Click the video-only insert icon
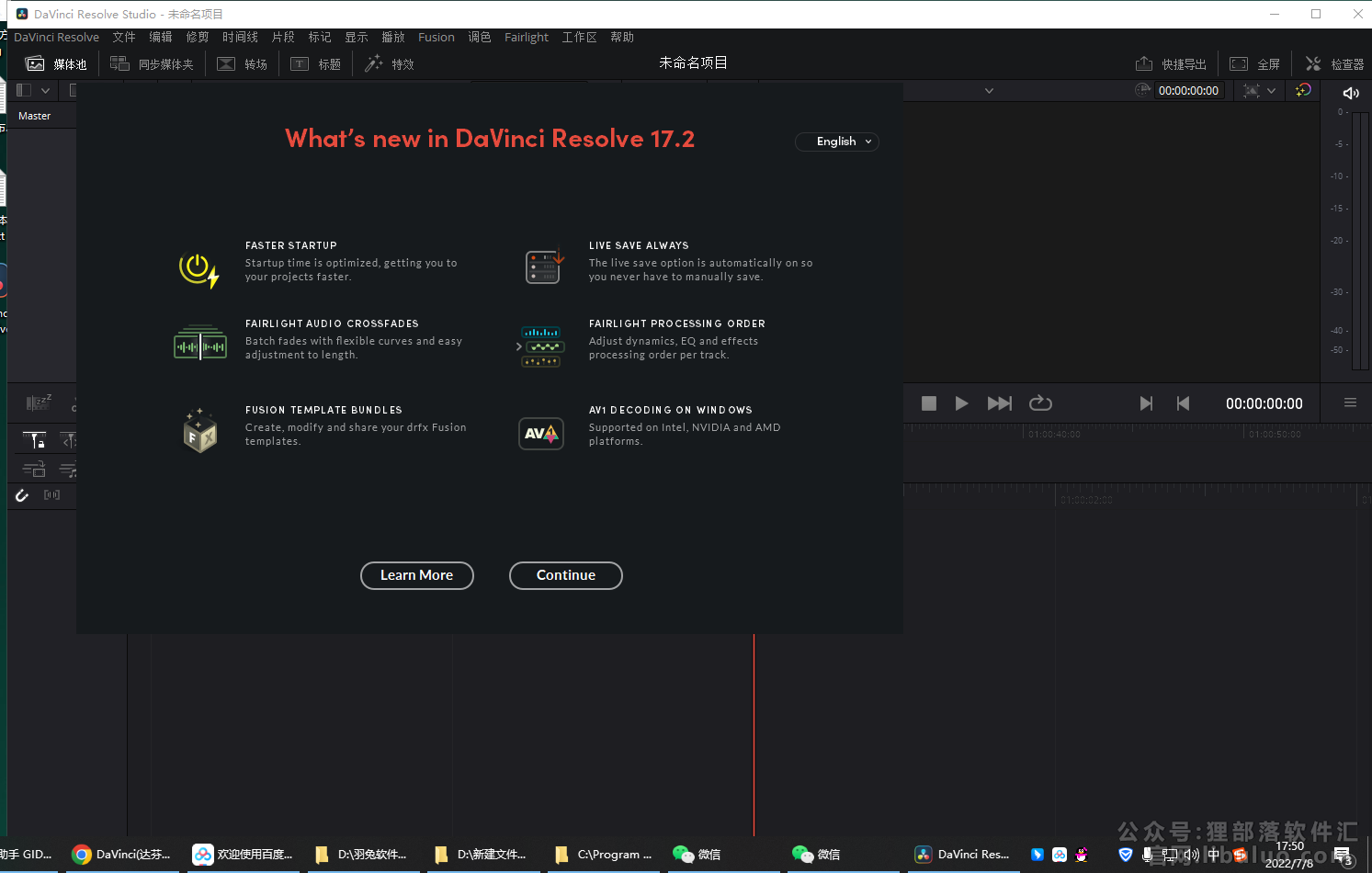Image resolution: width=1372 pixels, height=873 pixels. pos(34,470)
